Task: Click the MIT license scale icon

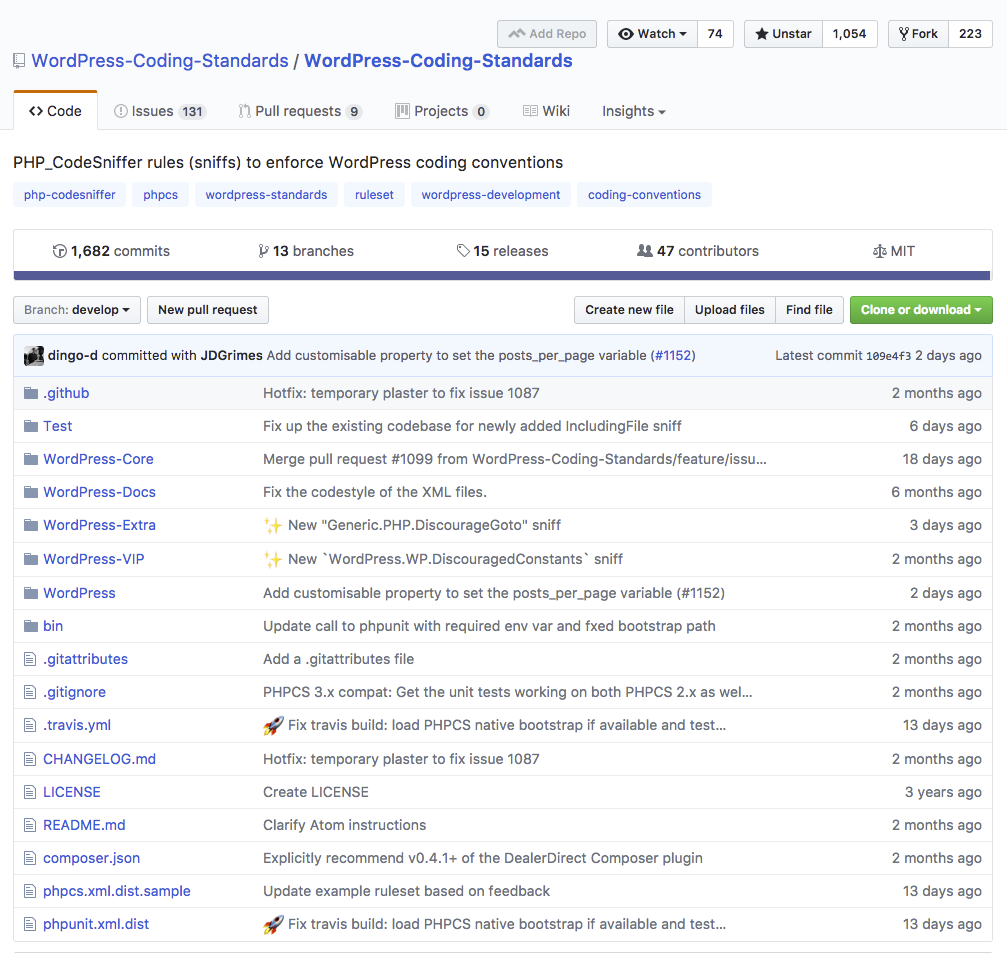Action: tap(880, 251)
